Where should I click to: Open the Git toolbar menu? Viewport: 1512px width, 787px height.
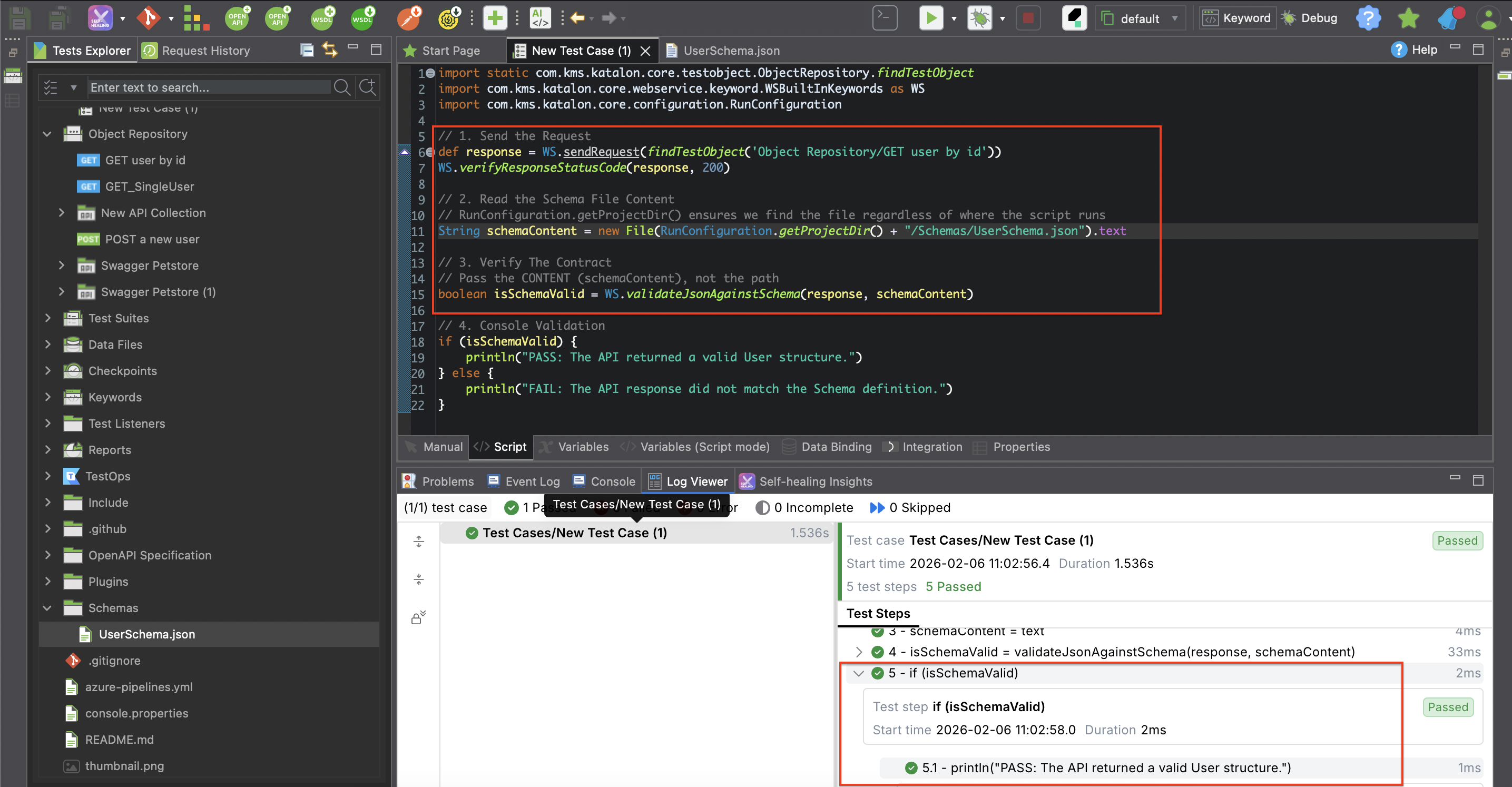pyautogui.click(x=170, y=17)
